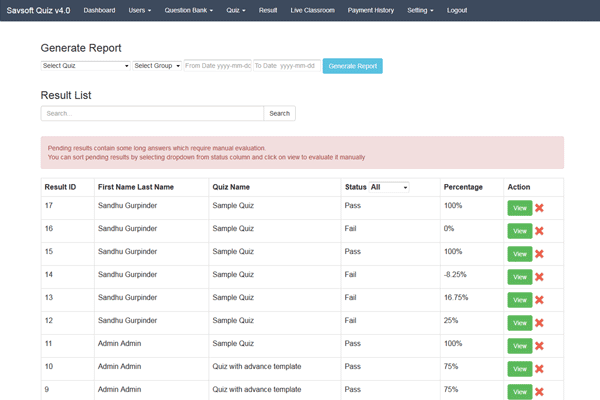Click the Logout link
Screen dimensions: 600x400
(x=457, y=10)
